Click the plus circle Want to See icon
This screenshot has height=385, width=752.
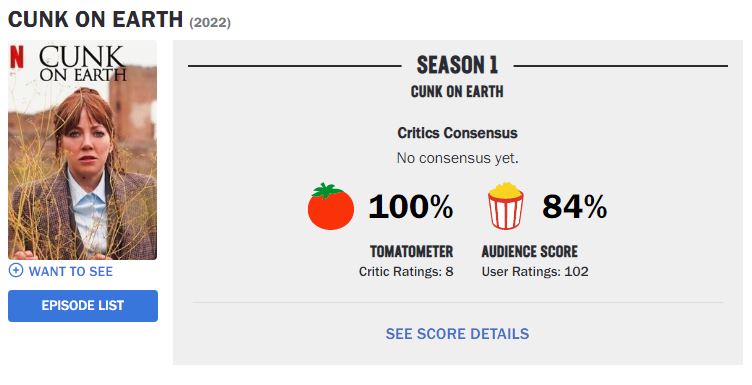coord(16,271)
